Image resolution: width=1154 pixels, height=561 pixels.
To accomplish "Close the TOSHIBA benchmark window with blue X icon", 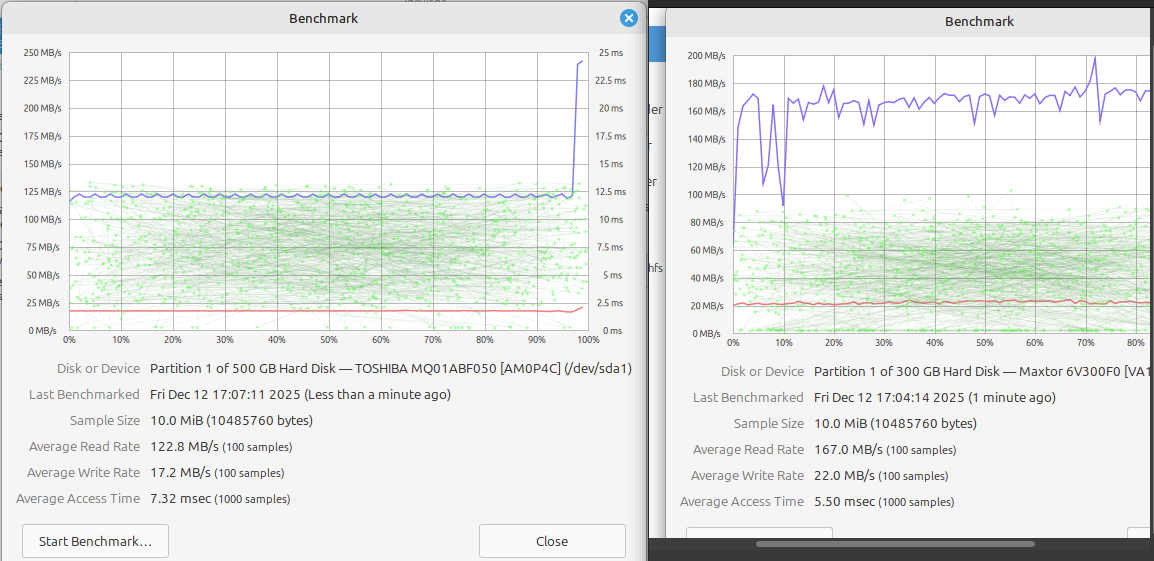I will click(x=628, y=18).
